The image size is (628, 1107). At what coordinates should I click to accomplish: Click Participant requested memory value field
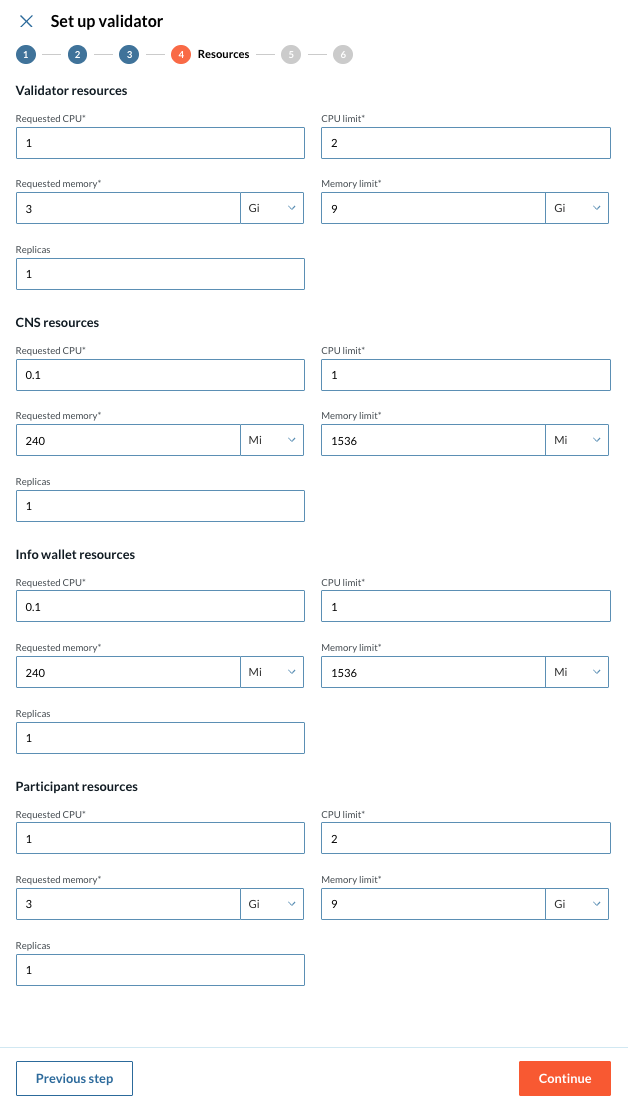[x=128, y=904]
